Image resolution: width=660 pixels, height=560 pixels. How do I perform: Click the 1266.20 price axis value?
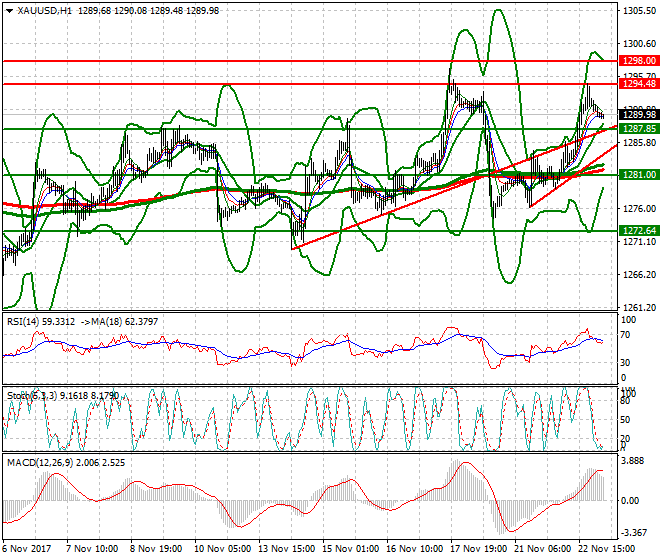coord(637,275)
